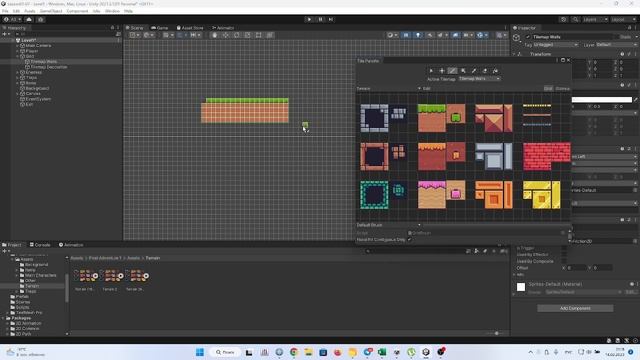Open the global search magnifier icon

pyautogui.click(x=575, y=19)
